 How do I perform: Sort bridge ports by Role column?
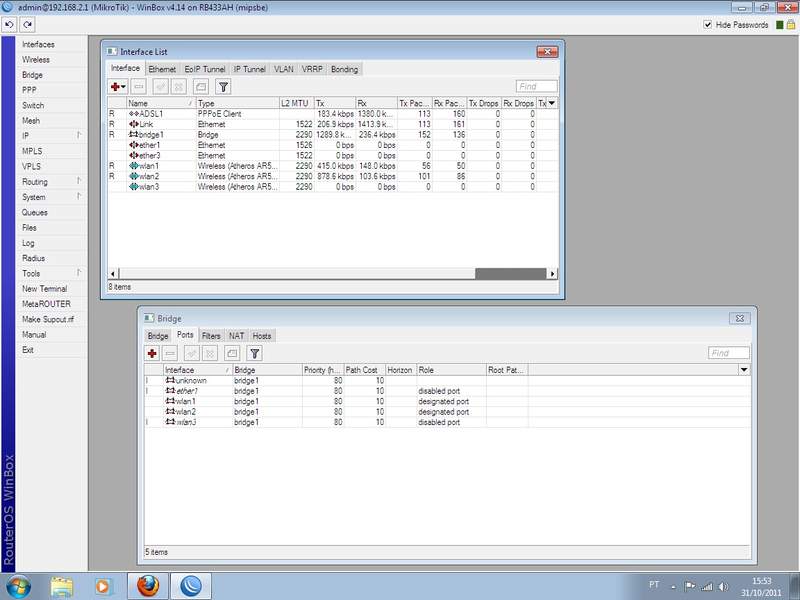(451, 370)
